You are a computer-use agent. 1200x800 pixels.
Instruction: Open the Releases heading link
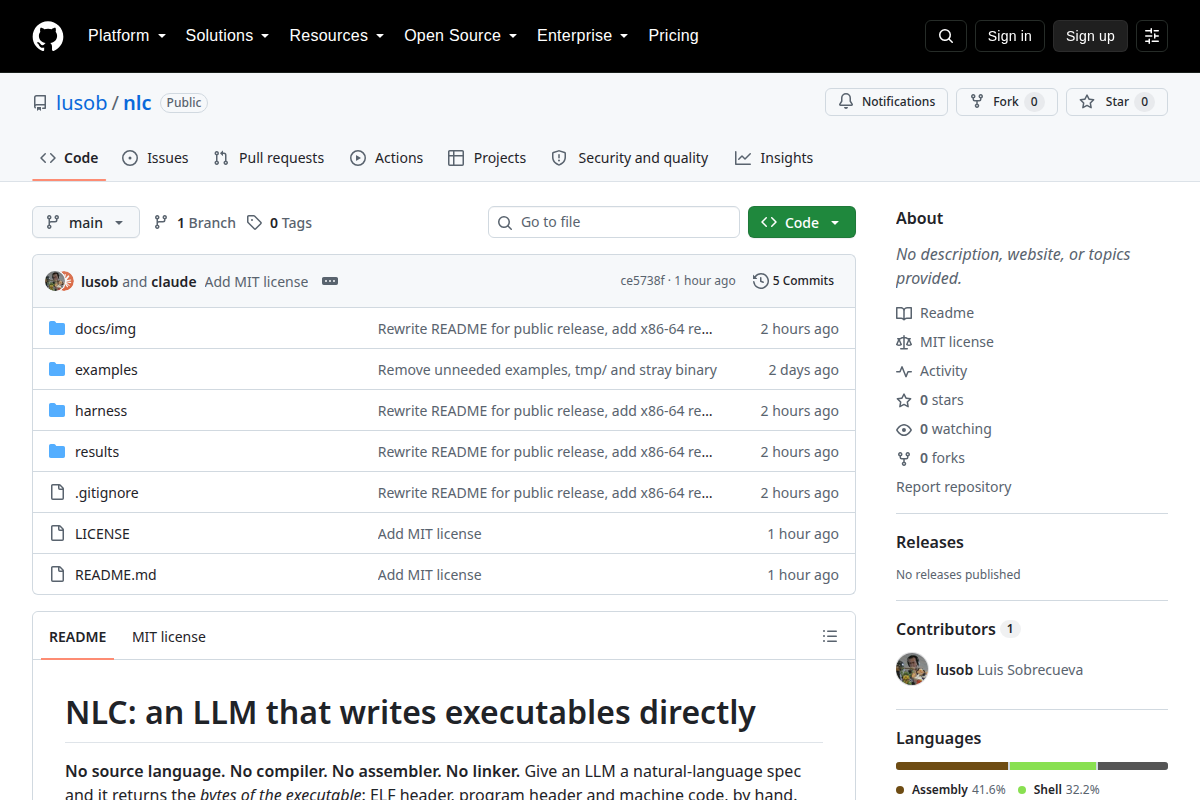click(x=930, y=542)
